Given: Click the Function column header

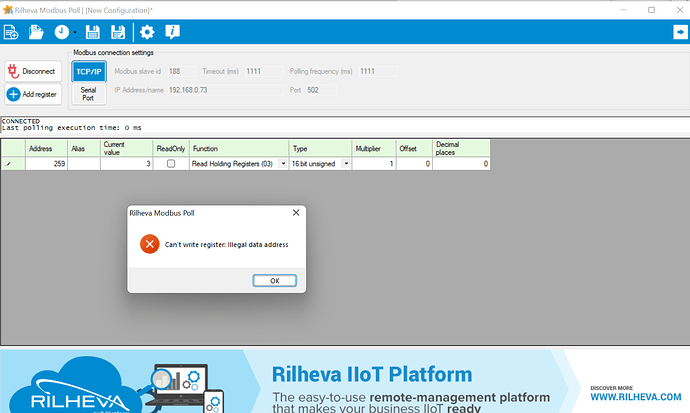Looking at the screenshot, I should click(x=239, y=149).
